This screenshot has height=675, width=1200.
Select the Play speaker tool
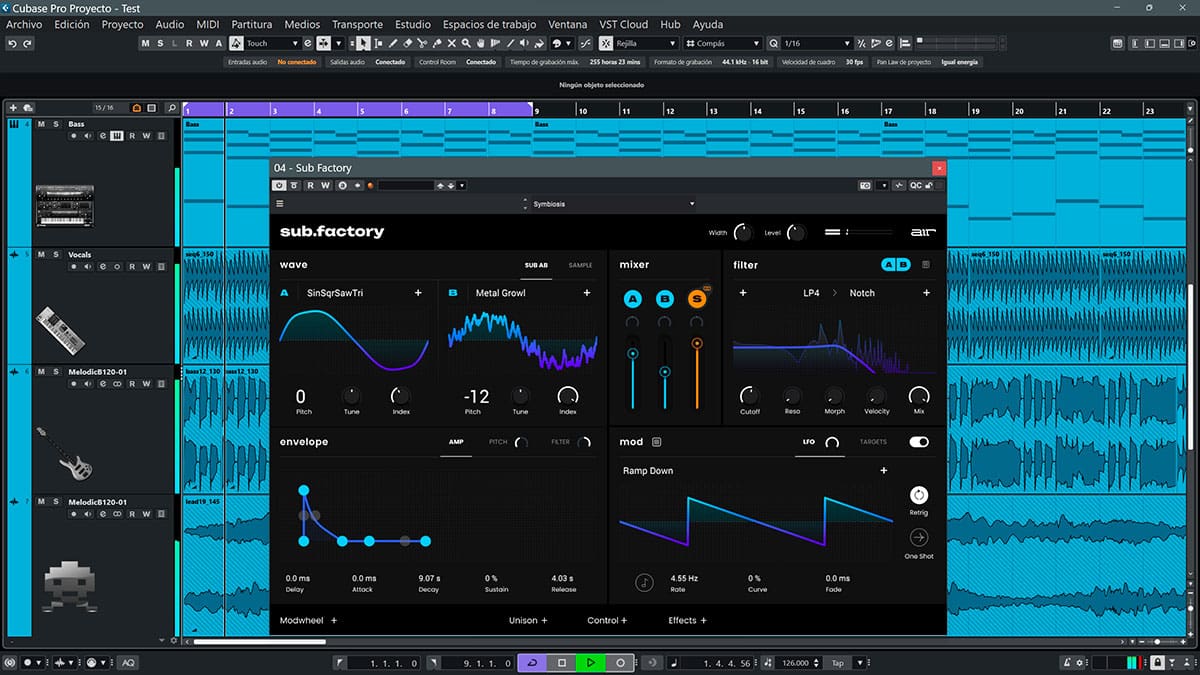(x=524, y=43)
